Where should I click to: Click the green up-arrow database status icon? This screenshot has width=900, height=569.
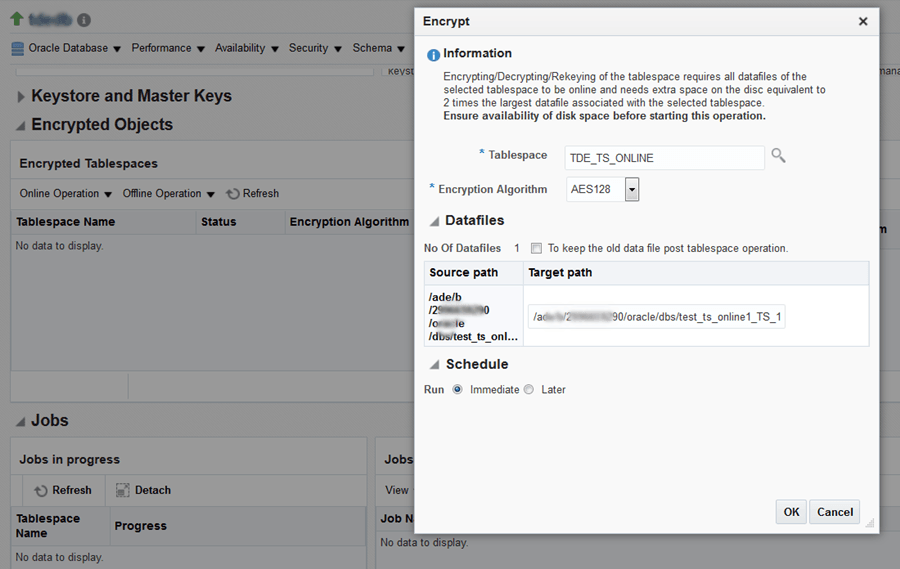[17, 19]
